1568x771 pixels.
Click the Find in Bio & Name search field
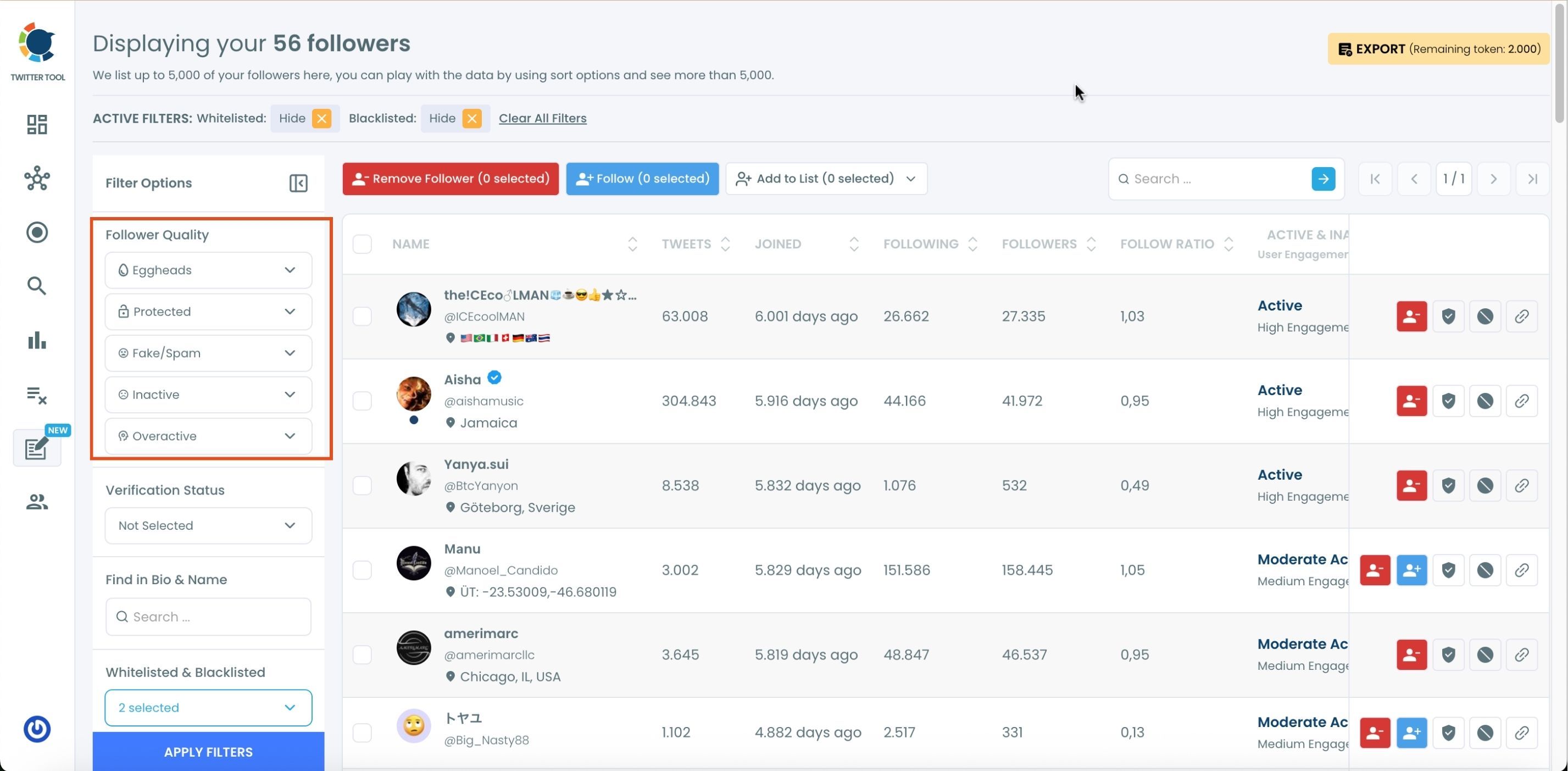point(208,617)
